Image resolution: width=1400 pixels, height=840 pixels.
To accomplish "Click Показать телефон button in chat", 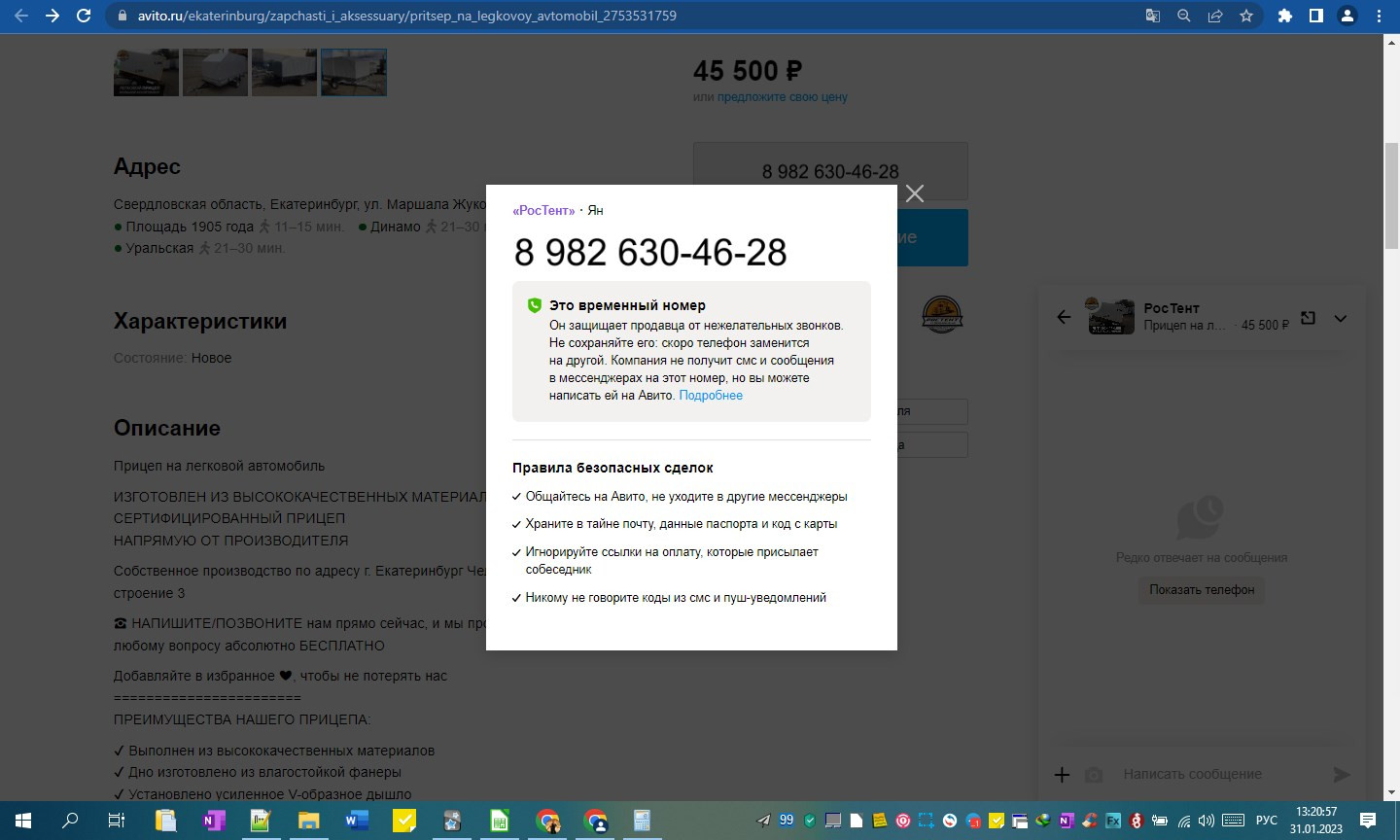I will (x=1202, y=590).
